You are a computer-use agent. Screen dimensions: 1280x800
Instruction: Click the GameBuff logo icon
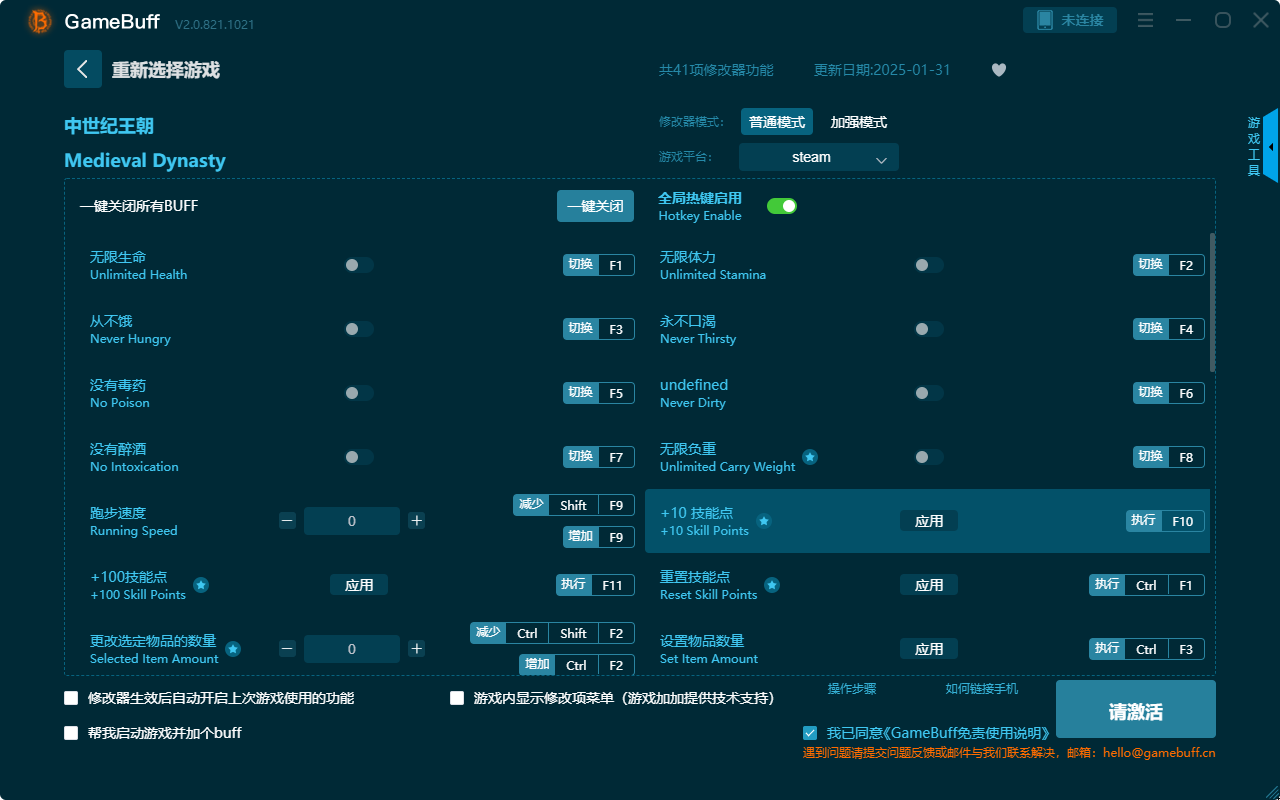[x=39, y=20]
